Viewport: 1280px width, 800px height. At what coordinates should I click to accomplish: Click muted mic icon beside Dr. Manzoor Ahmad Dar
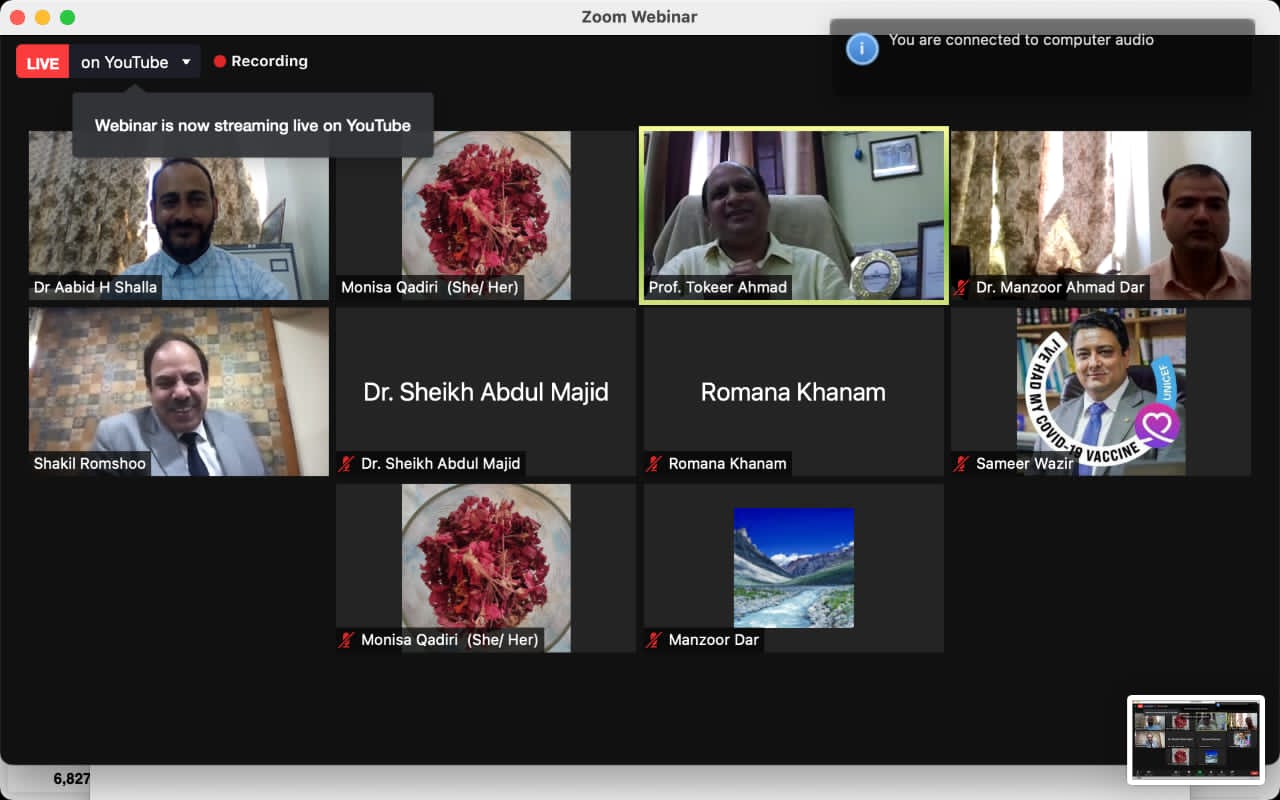[962, 288]
